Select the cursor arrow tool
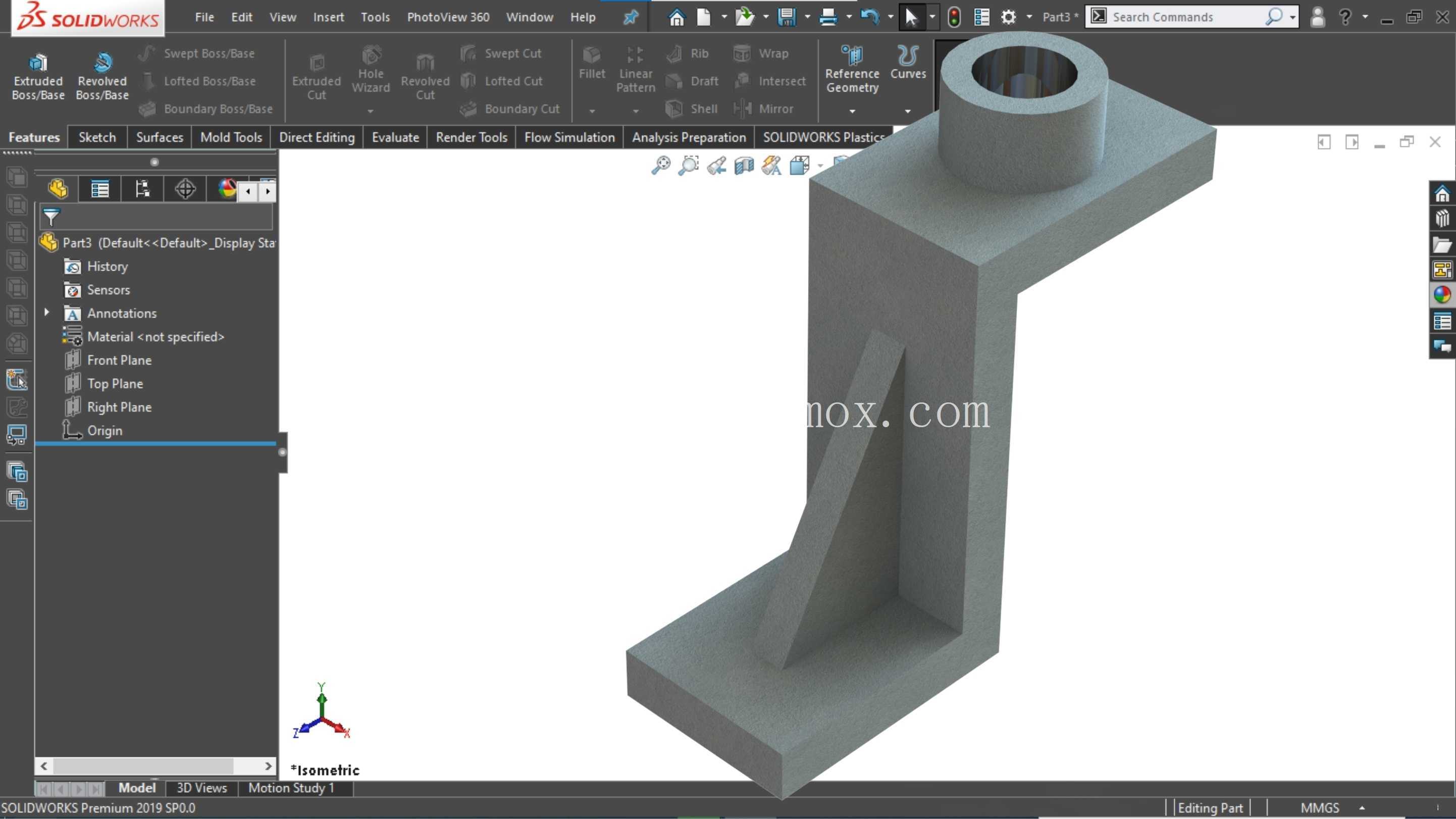 point(911,17)
